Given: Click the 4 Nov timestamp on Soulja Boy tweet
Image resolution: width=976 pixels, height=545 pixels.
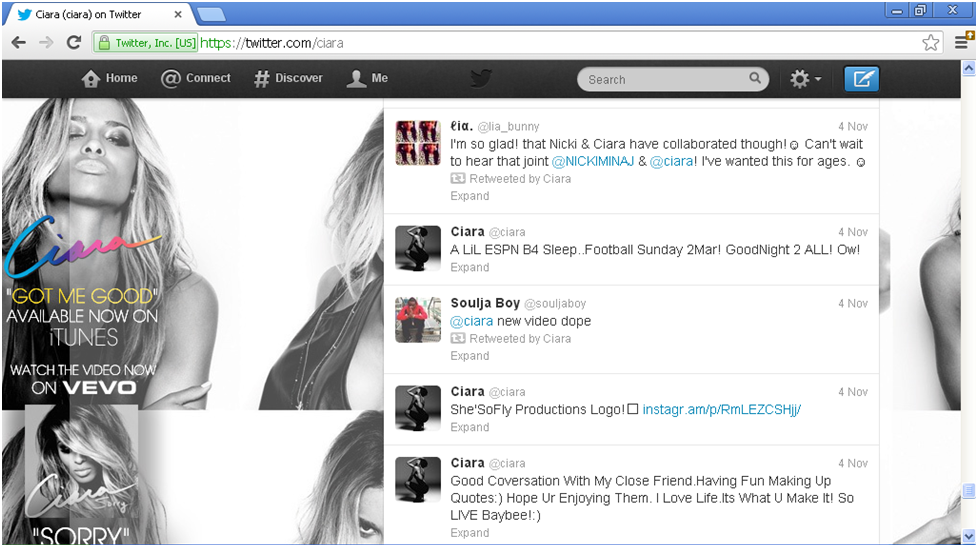Looking at the screenshot, I should pyautogui.click(x=853, y=304).
